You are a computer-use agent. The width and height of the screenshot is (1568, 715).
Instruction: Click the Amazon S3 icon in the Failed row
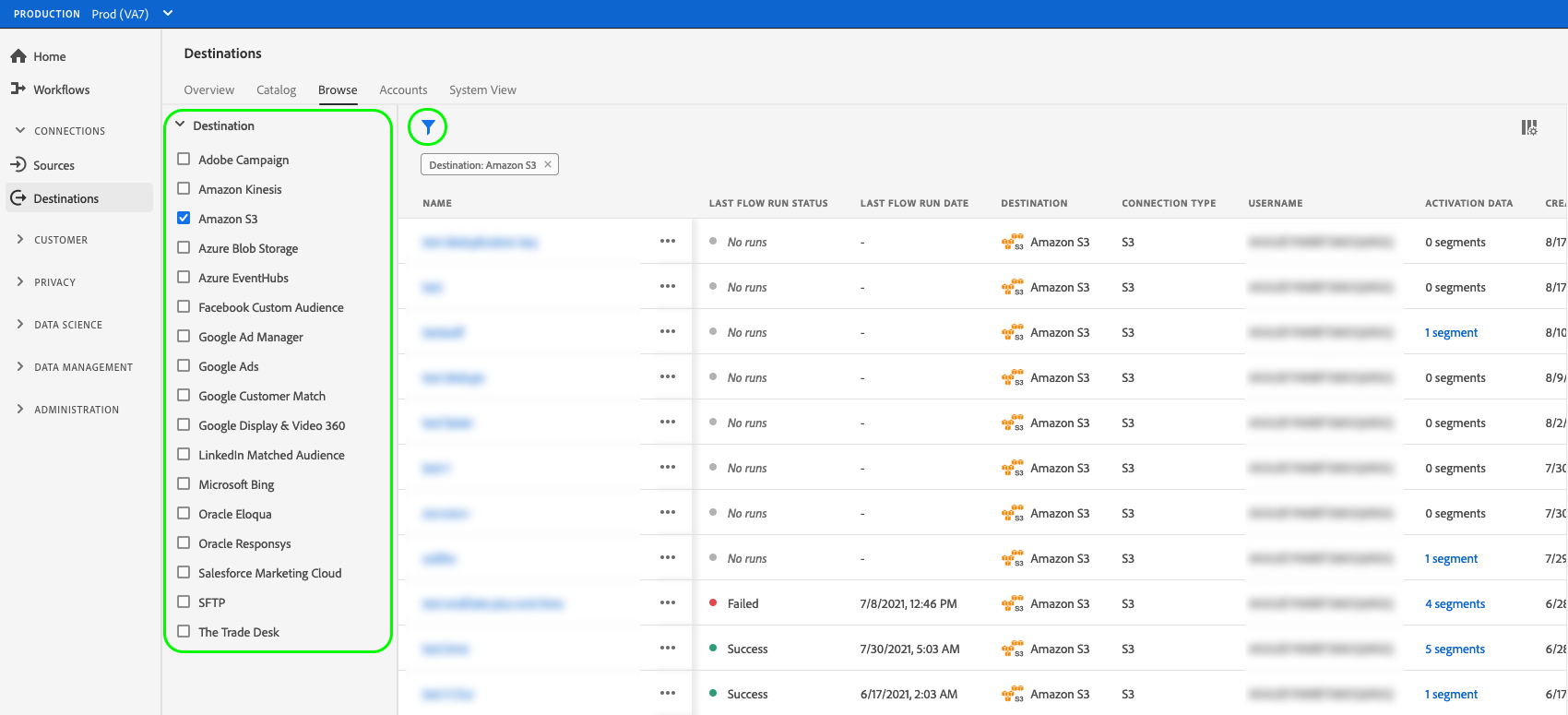[1013, 603]
